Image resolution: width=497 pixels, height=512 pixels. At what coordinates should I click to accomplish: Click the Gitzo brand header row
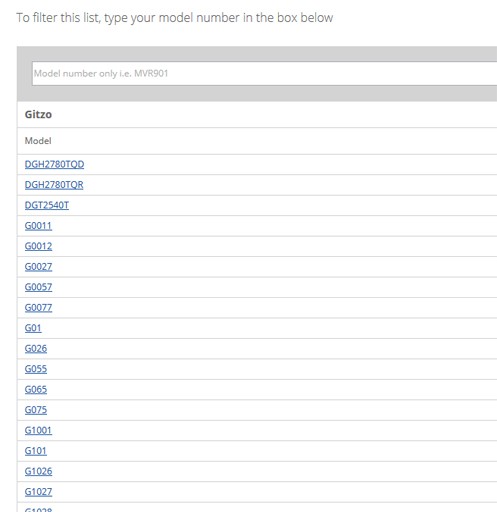257,114
